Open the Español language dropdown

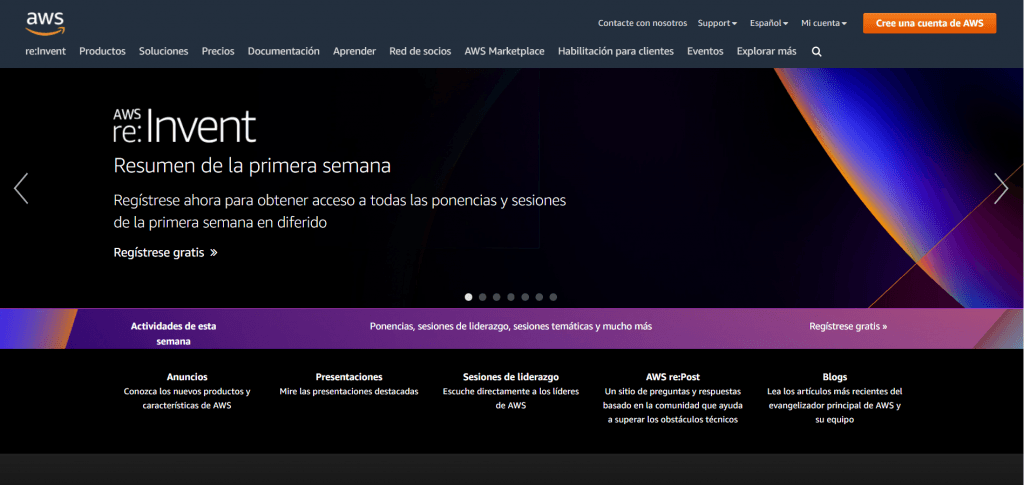769,23
